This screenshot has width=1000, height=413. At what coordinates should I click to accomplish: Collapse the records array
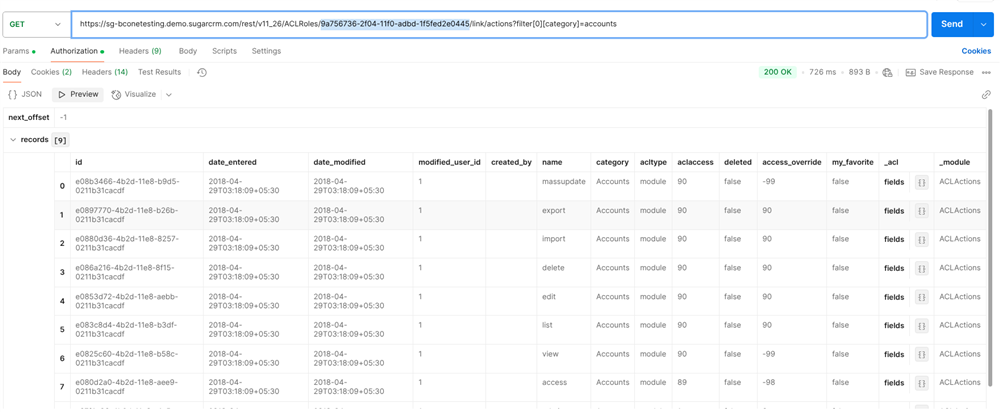13,140
